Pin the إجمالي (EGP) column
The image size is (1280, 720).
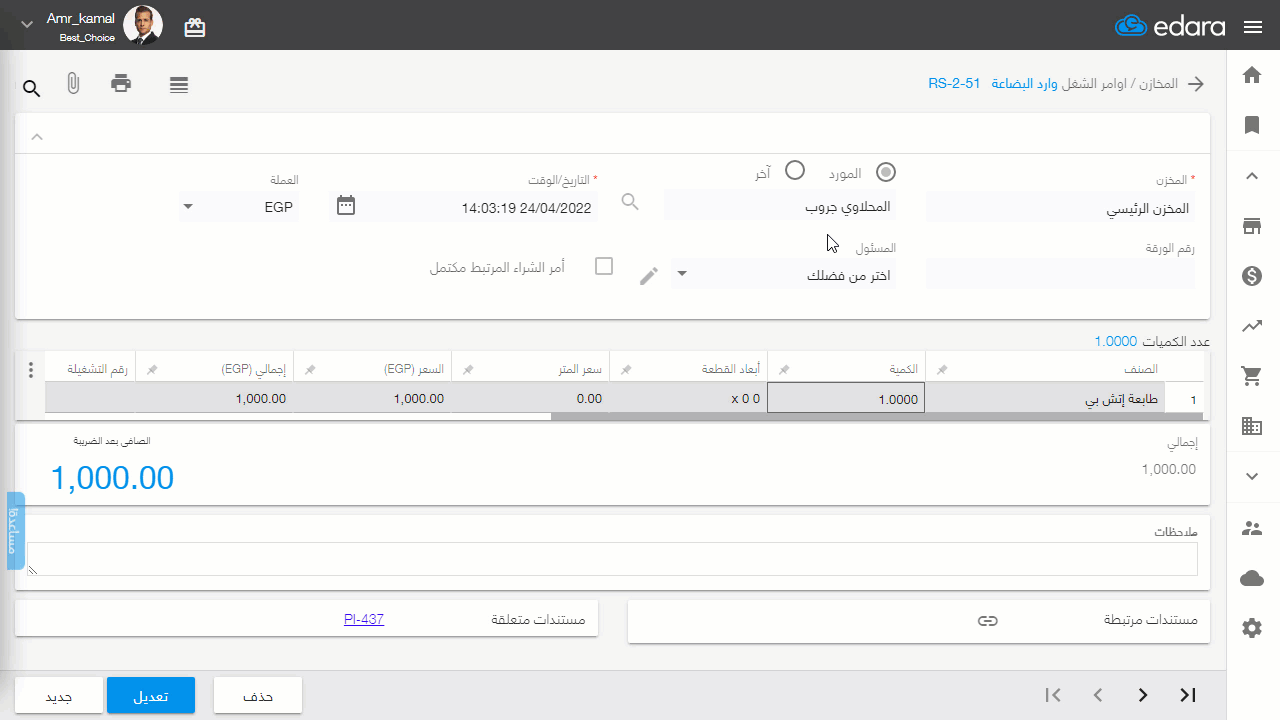pyautogui.click(x=152, y=370)
